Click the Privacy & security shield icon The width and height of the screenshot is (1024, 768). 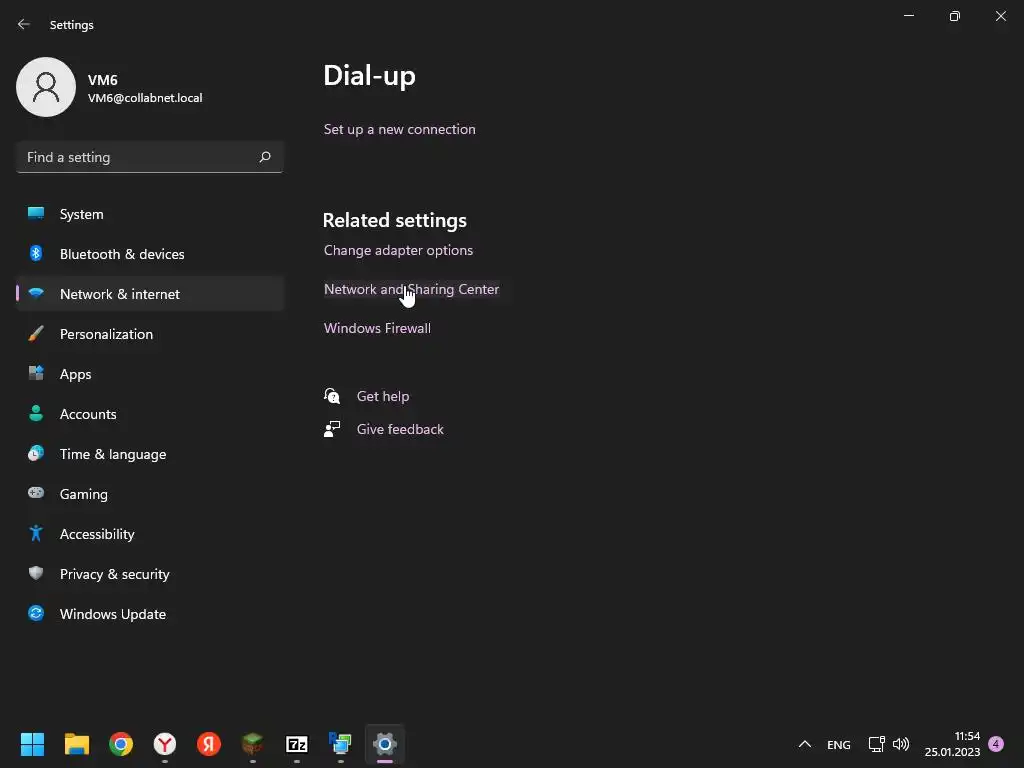click(36, 573)
